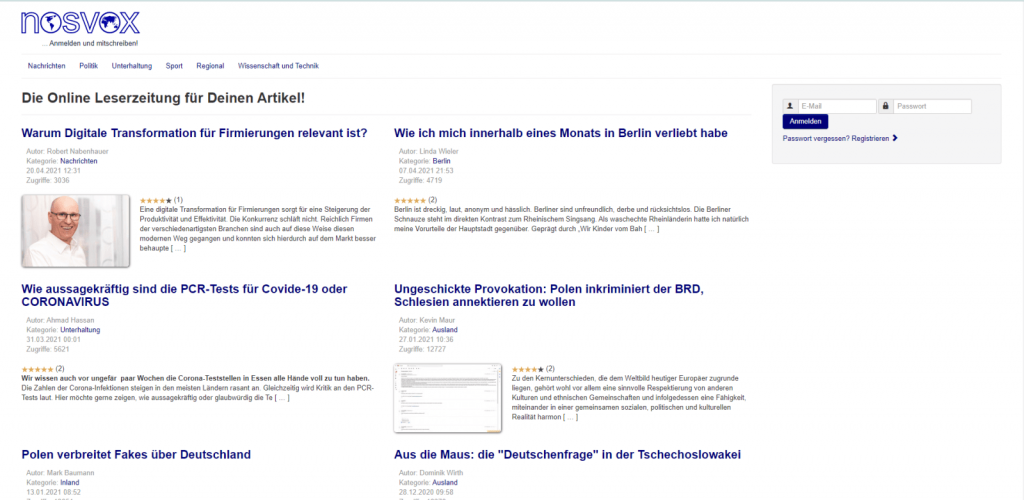Click Passwort vergessen? link

click(x=816, y=138)
